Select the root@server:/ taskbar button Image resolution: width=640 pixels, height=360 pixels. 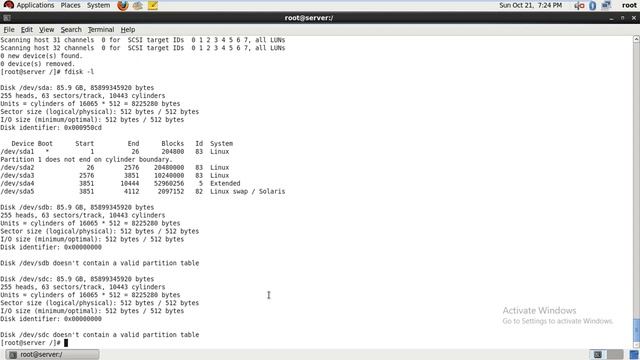coord(52,354)
